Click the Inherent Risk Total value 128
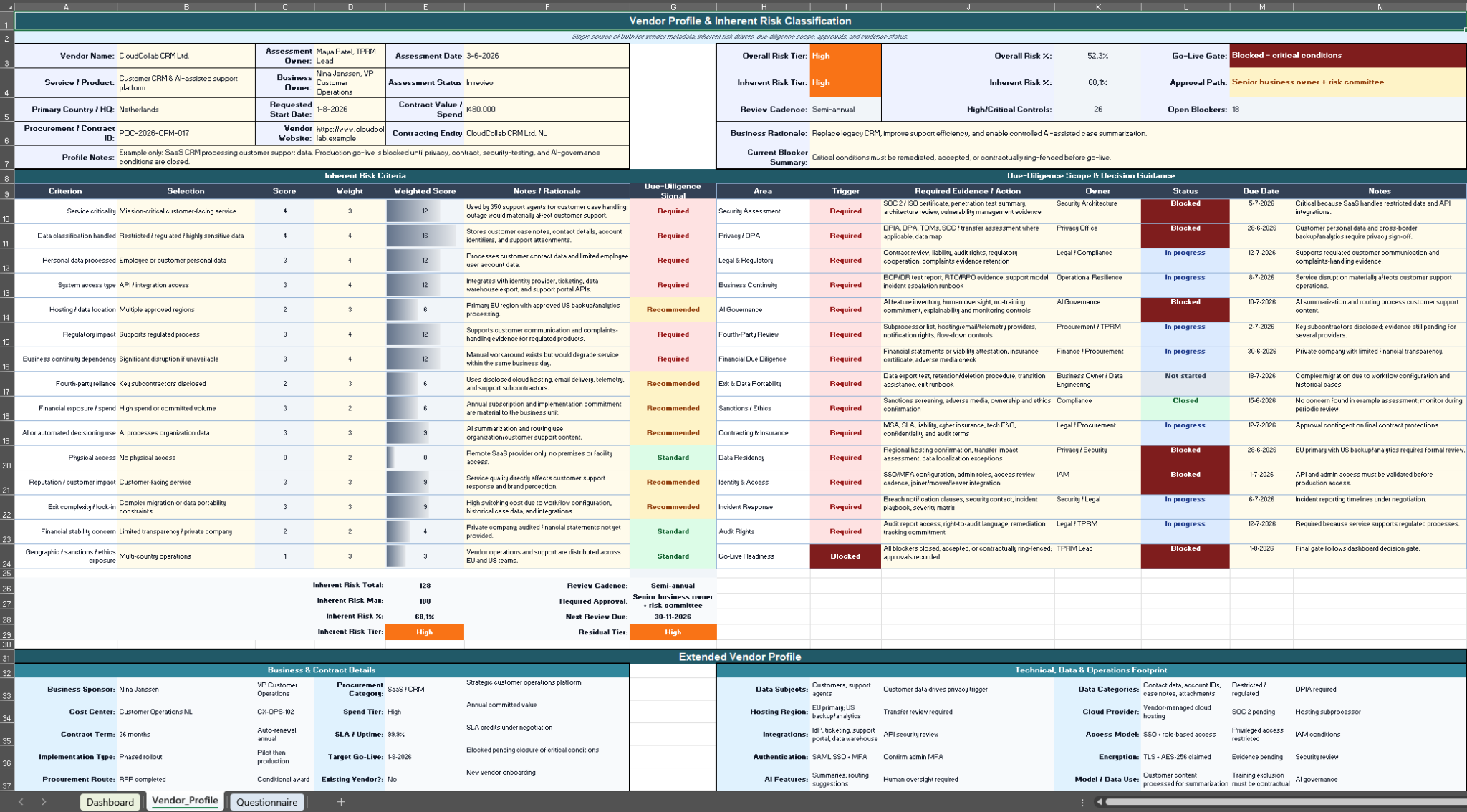This screenshot has width=1467, height=812. pos(425,586)
